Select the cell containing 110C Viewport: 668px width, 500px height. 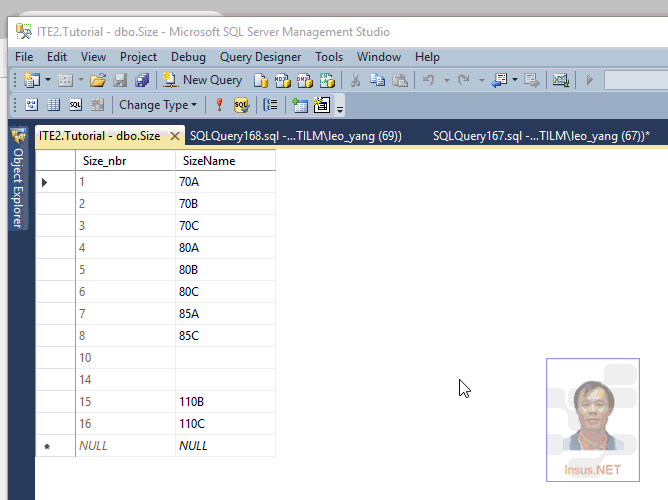tap(225, 424)
